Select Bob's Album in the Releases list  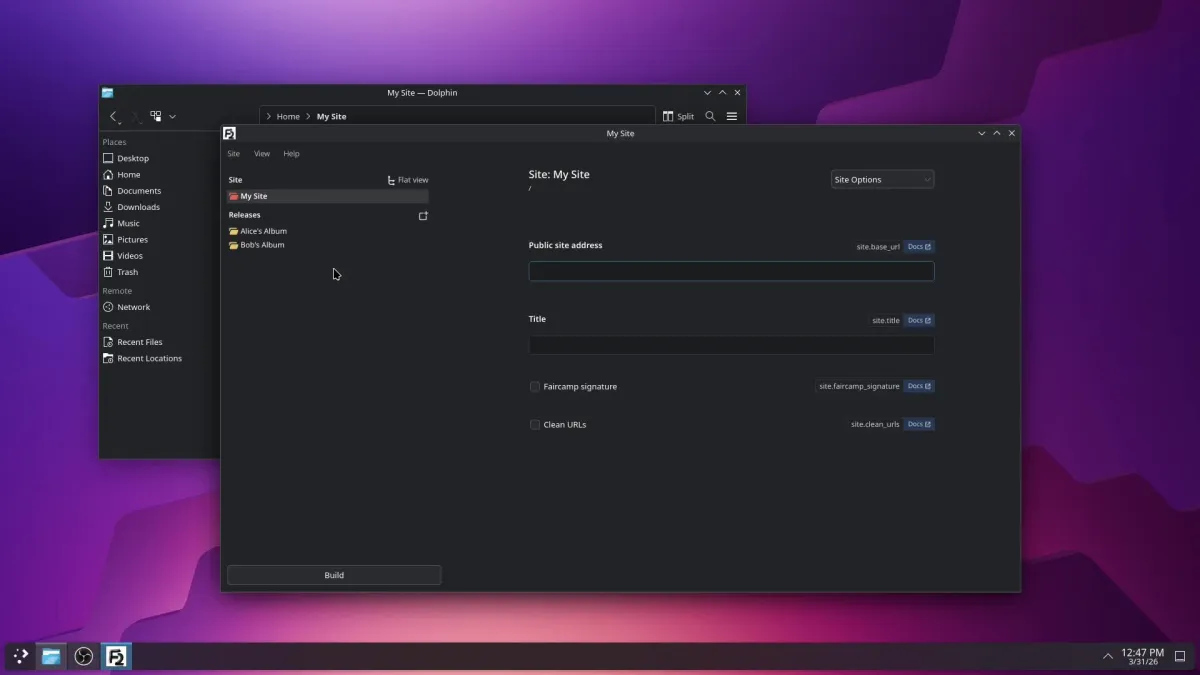click(262, 244)
